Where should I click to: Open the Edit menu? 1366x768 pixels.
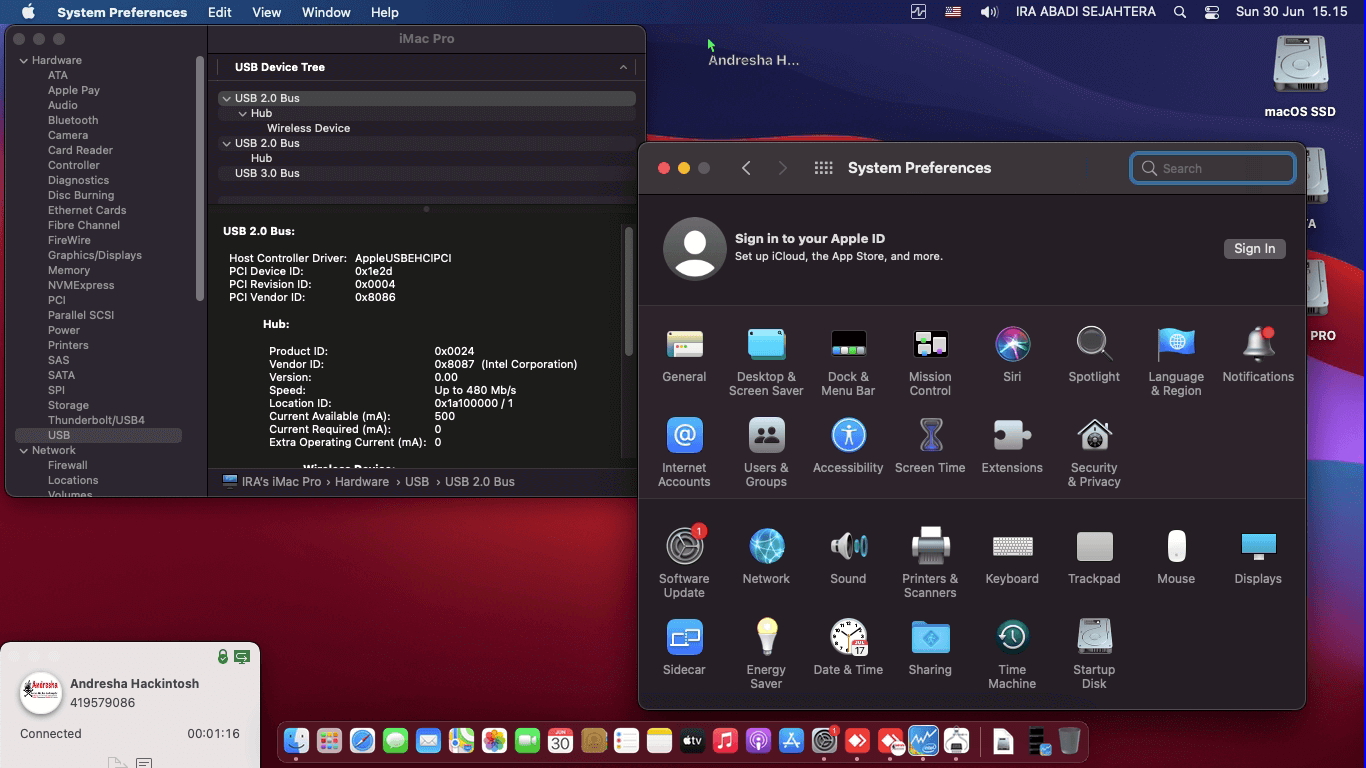click(220, 12)
